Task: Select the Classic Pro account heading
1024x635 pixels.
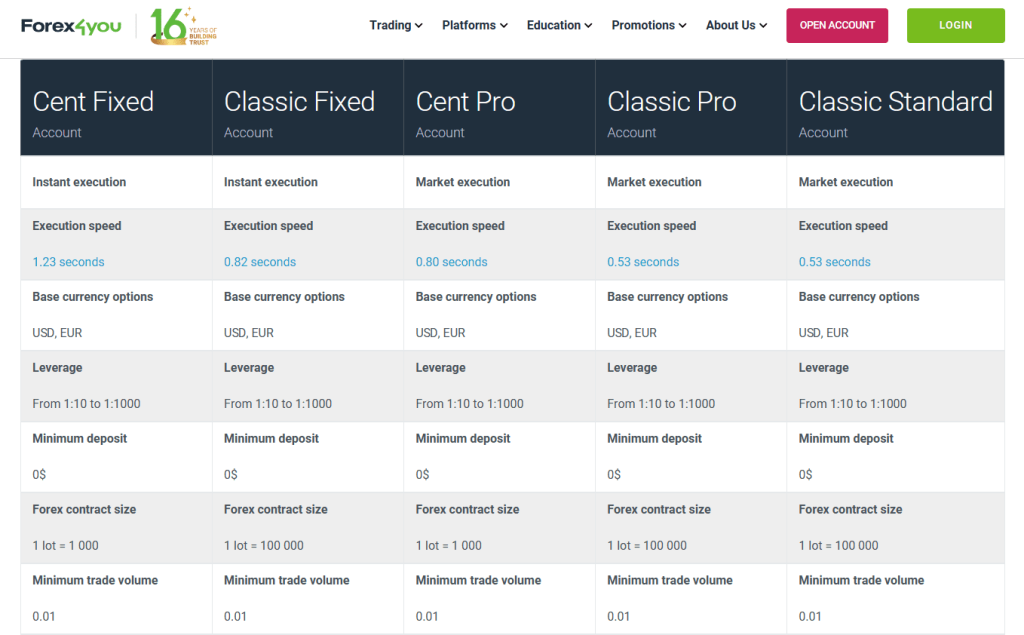Action: (x=672, y=102)
